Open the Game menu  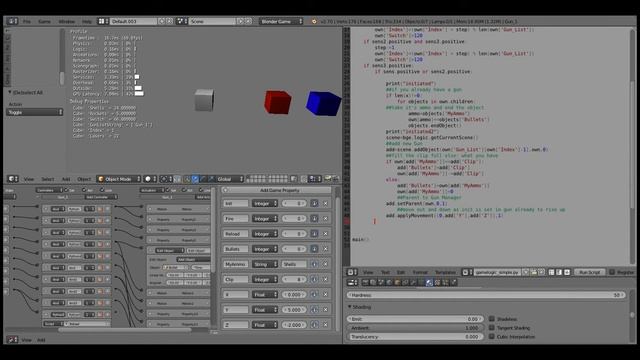coord(44,21)
